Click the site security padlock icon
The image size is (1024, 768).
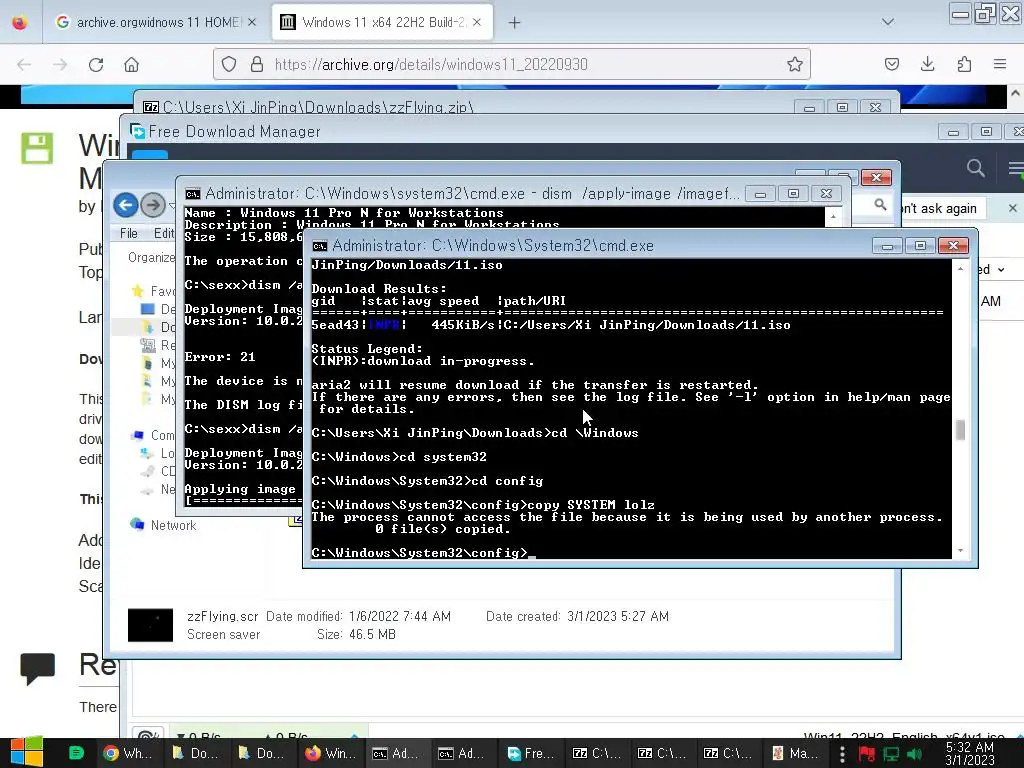click(x=257, y=64)
